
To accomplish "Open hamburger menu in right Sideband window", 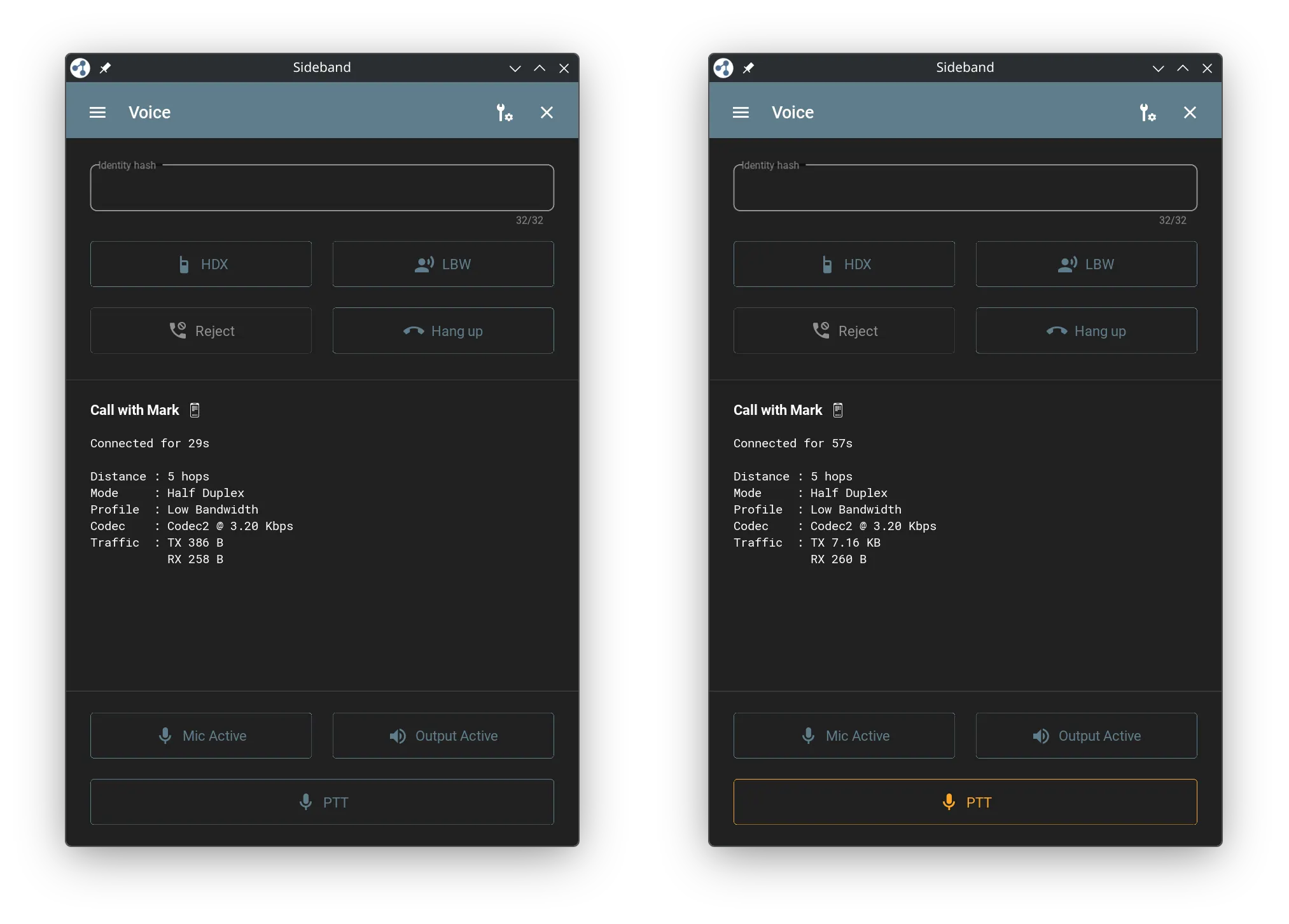I will 741,113.
